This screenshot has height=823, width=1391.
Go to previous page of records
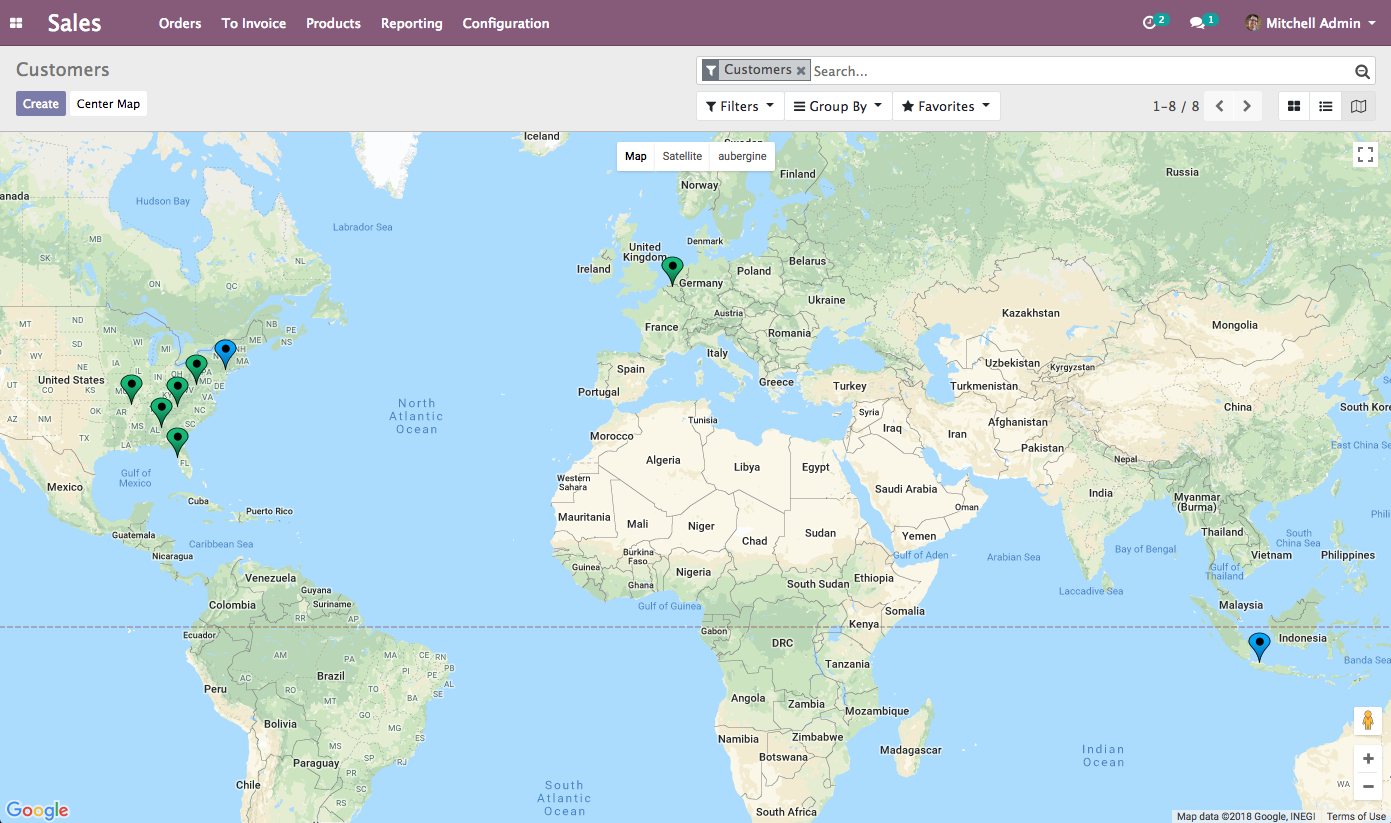coord(1220,106)
